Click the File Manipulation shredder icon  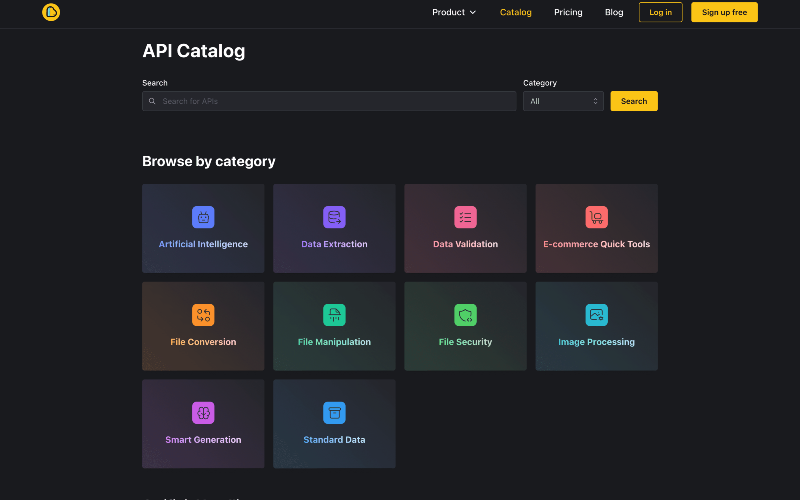(334, 315)
